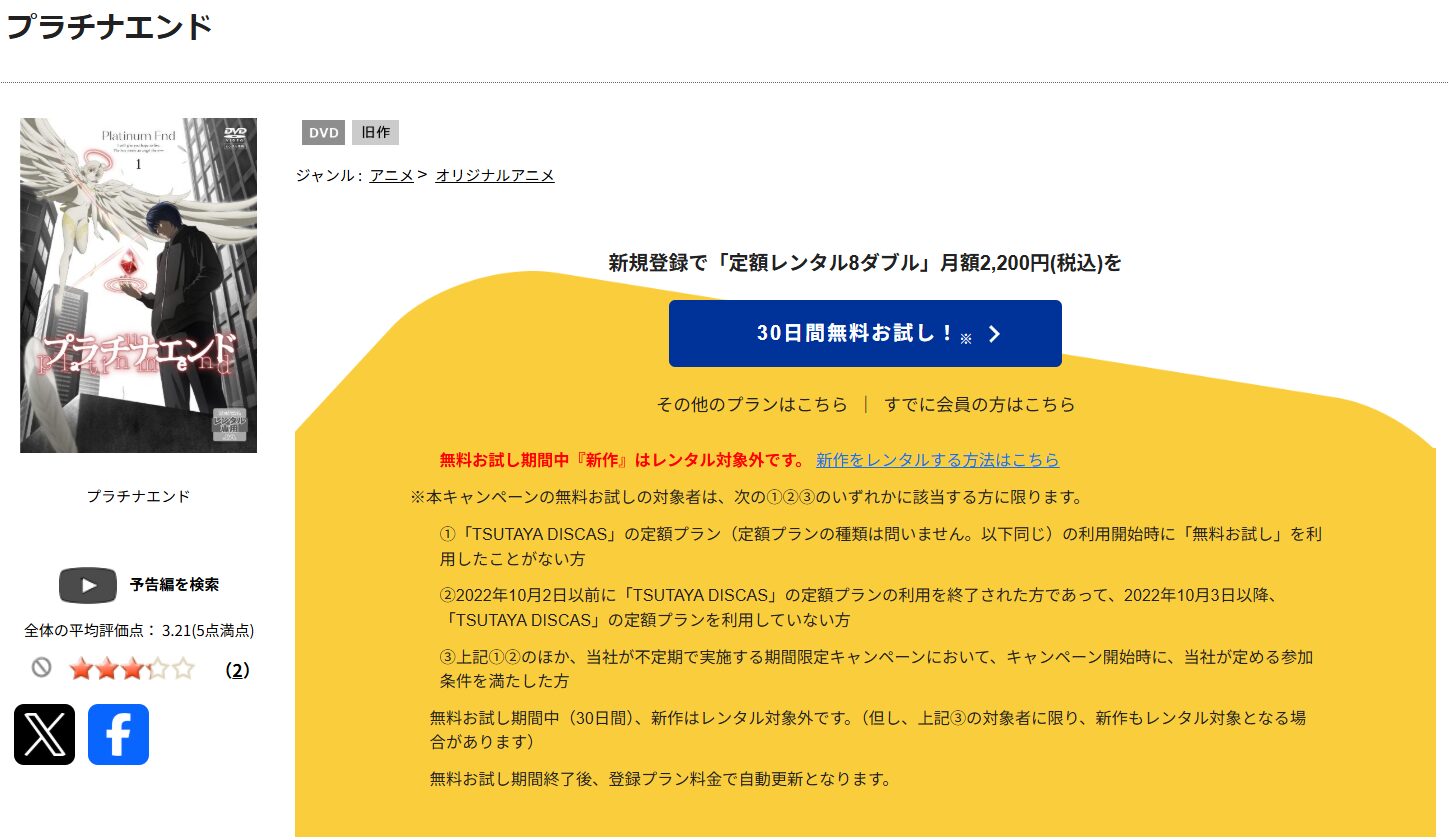Click the 全体の平均評価点 3.21 text
Image resolution: width=1448 pixels, height=840 pixels.
[x=139, y=631]
